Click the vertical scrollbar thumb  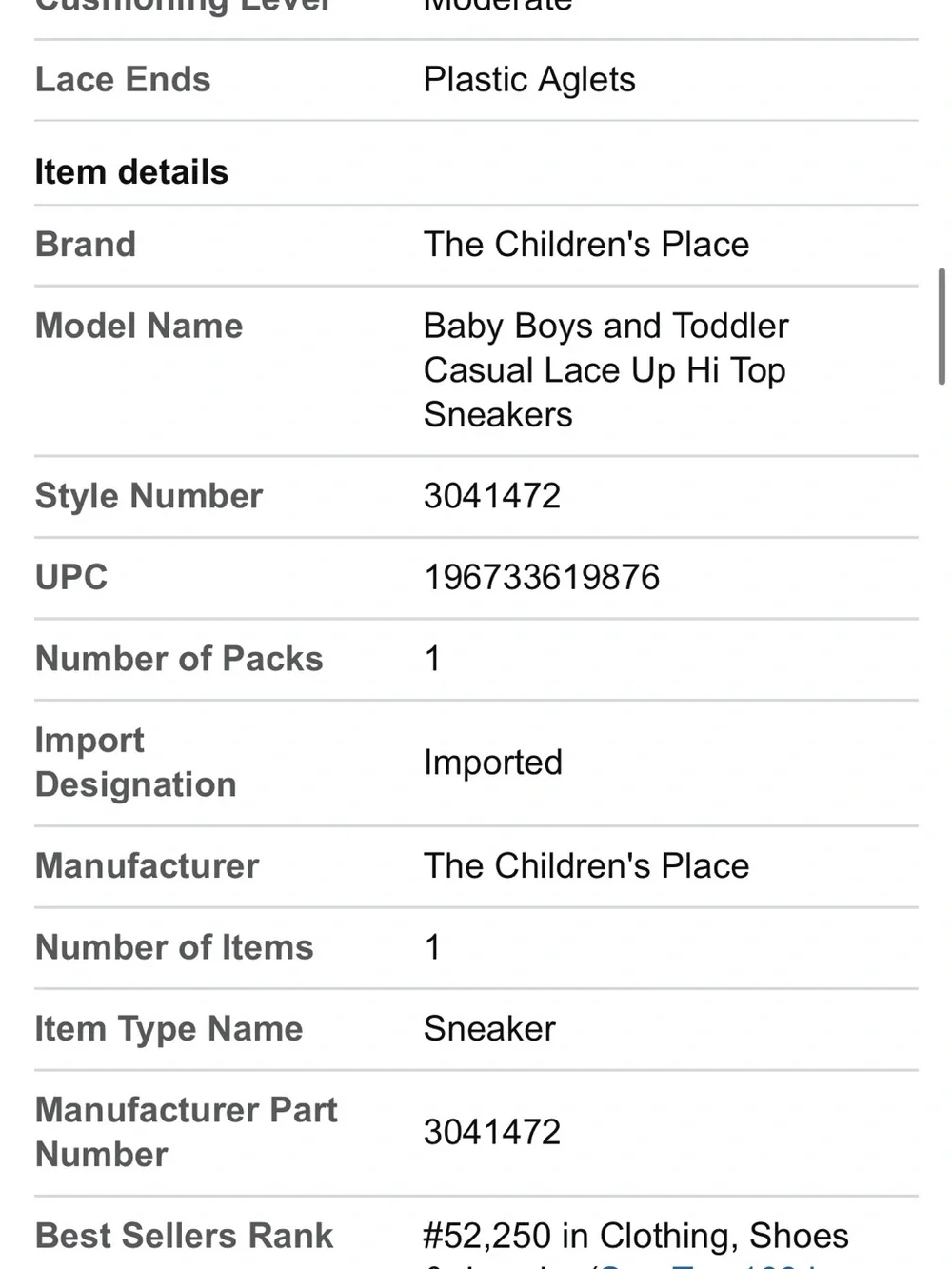pyautogui.click(x=942, y=327)
